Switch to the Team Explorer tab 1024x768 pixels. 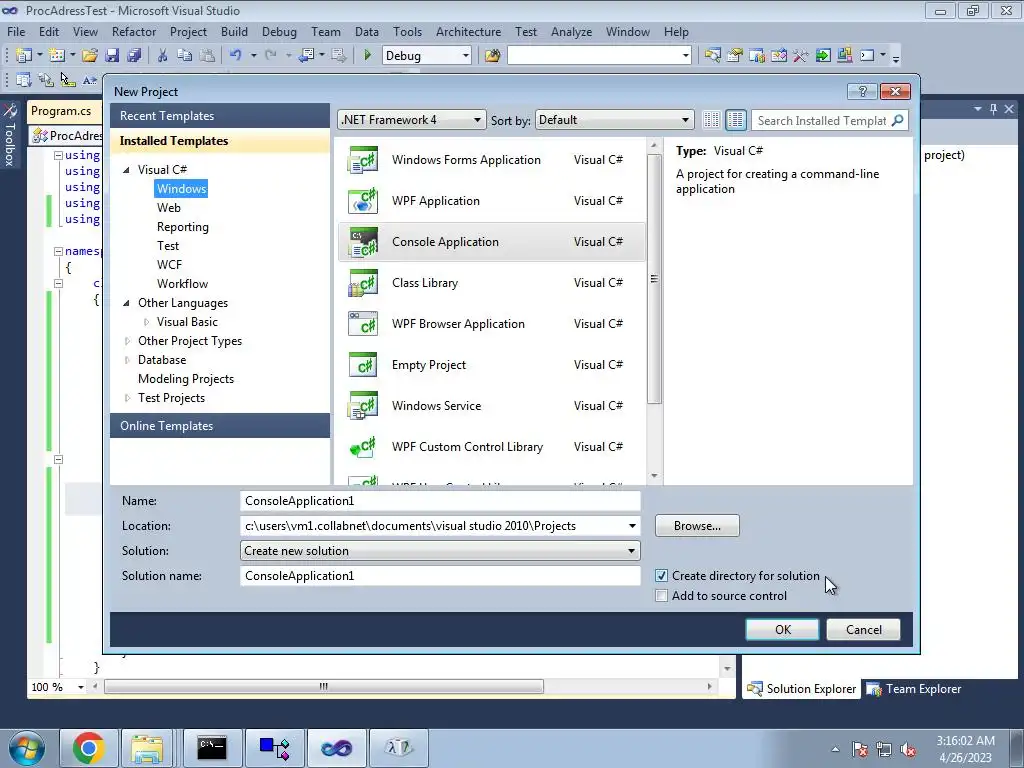pyautogui.click(x=914, y=689)
